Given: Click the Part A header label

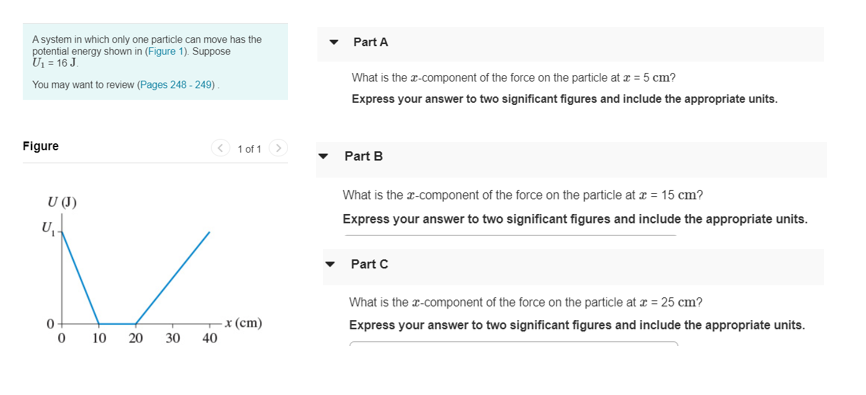Looking at the screenshot, I should point(371,42).
